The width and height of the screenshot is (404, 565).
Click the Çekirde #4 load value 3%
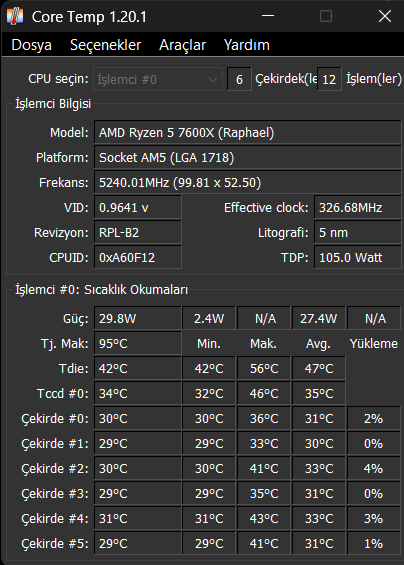point(374,518)
